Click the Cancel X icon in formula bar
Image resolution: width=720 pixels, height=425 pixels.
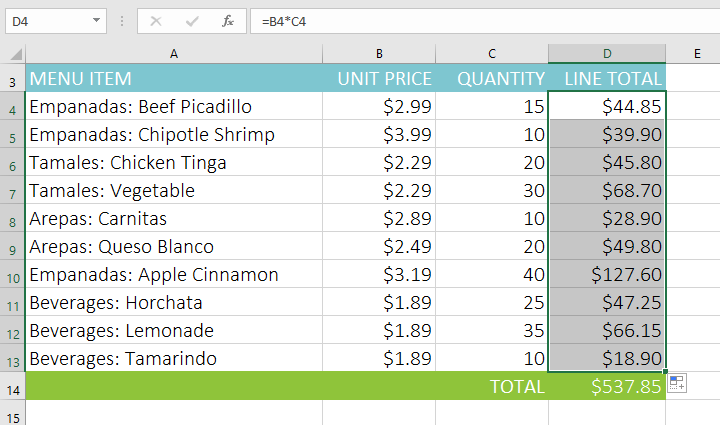156,20
